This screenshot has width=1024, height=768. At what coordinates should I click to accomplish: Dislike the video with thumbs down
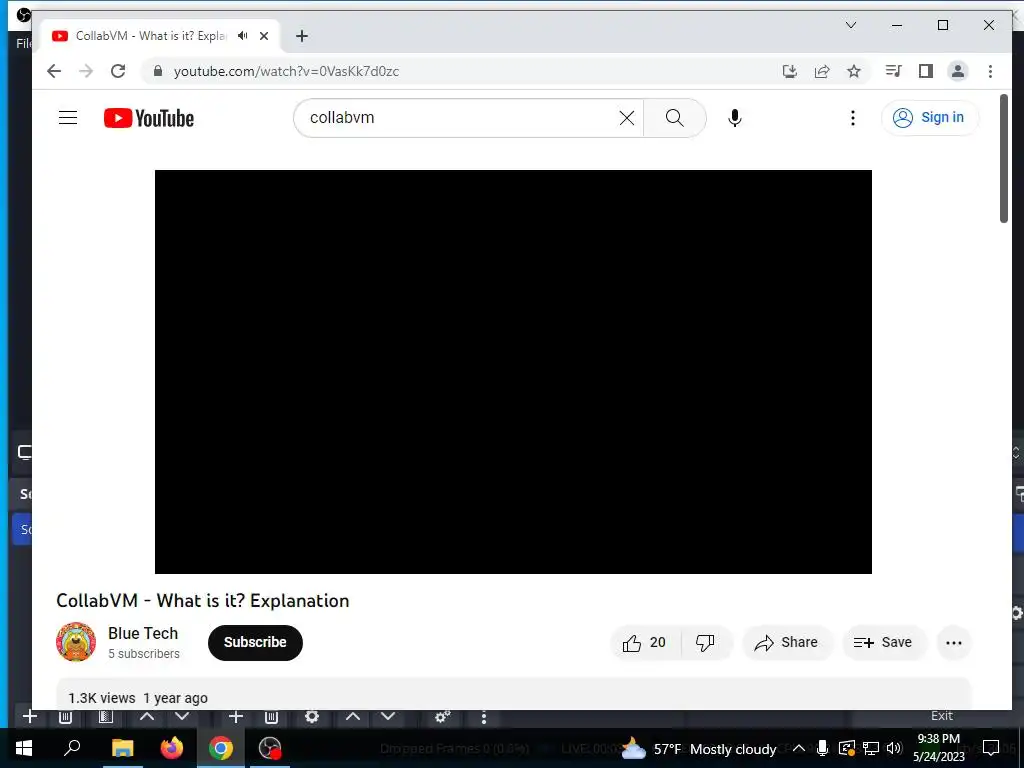(x=705, y=643)
